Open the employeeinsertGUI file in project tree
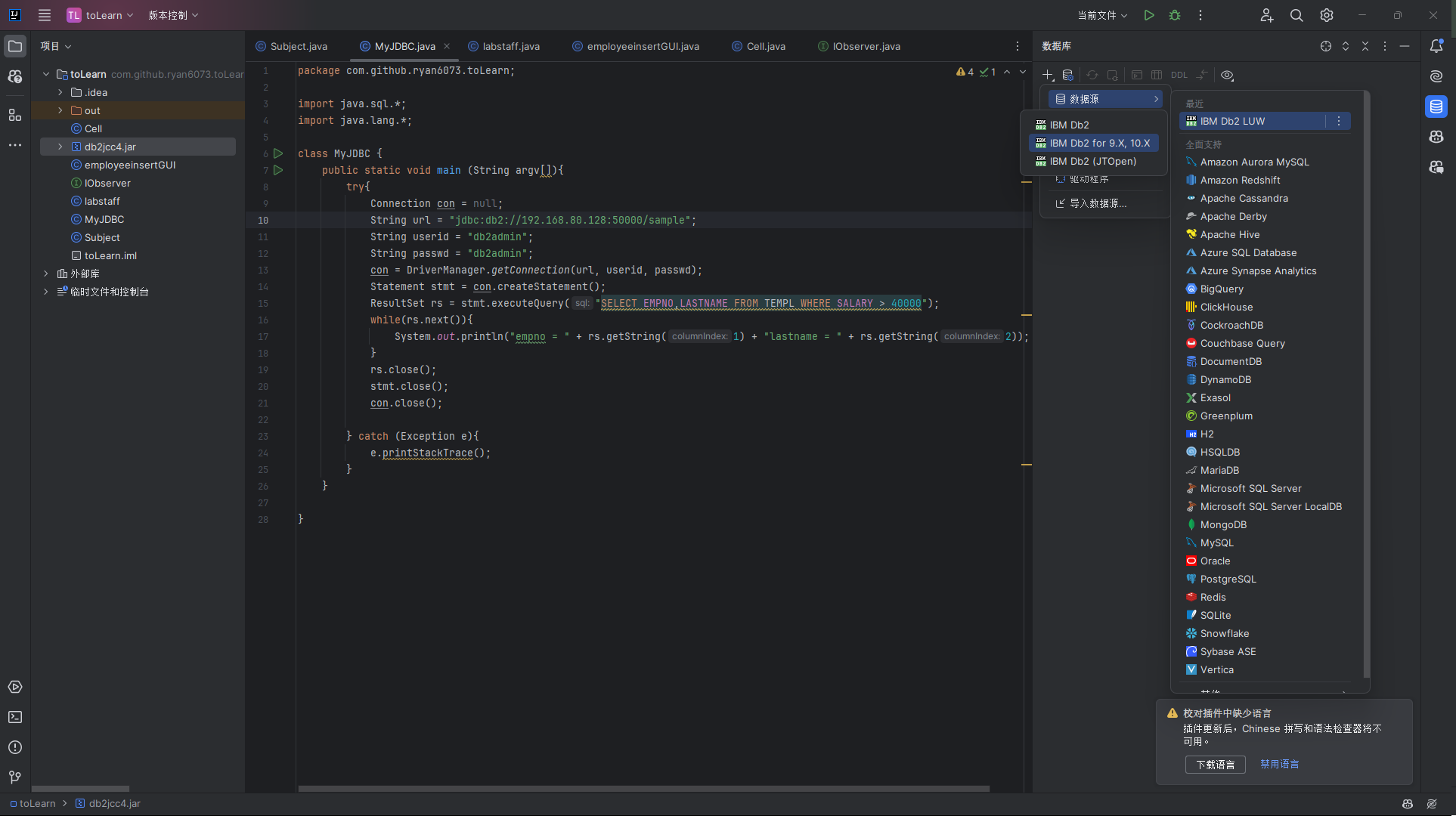1456x816 pixels. coord(130,165)
